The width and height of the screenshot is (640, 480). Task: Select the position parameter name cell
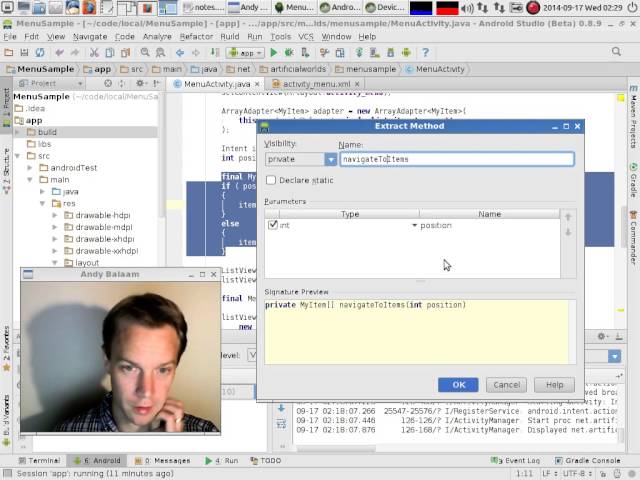tap(489, 225)
